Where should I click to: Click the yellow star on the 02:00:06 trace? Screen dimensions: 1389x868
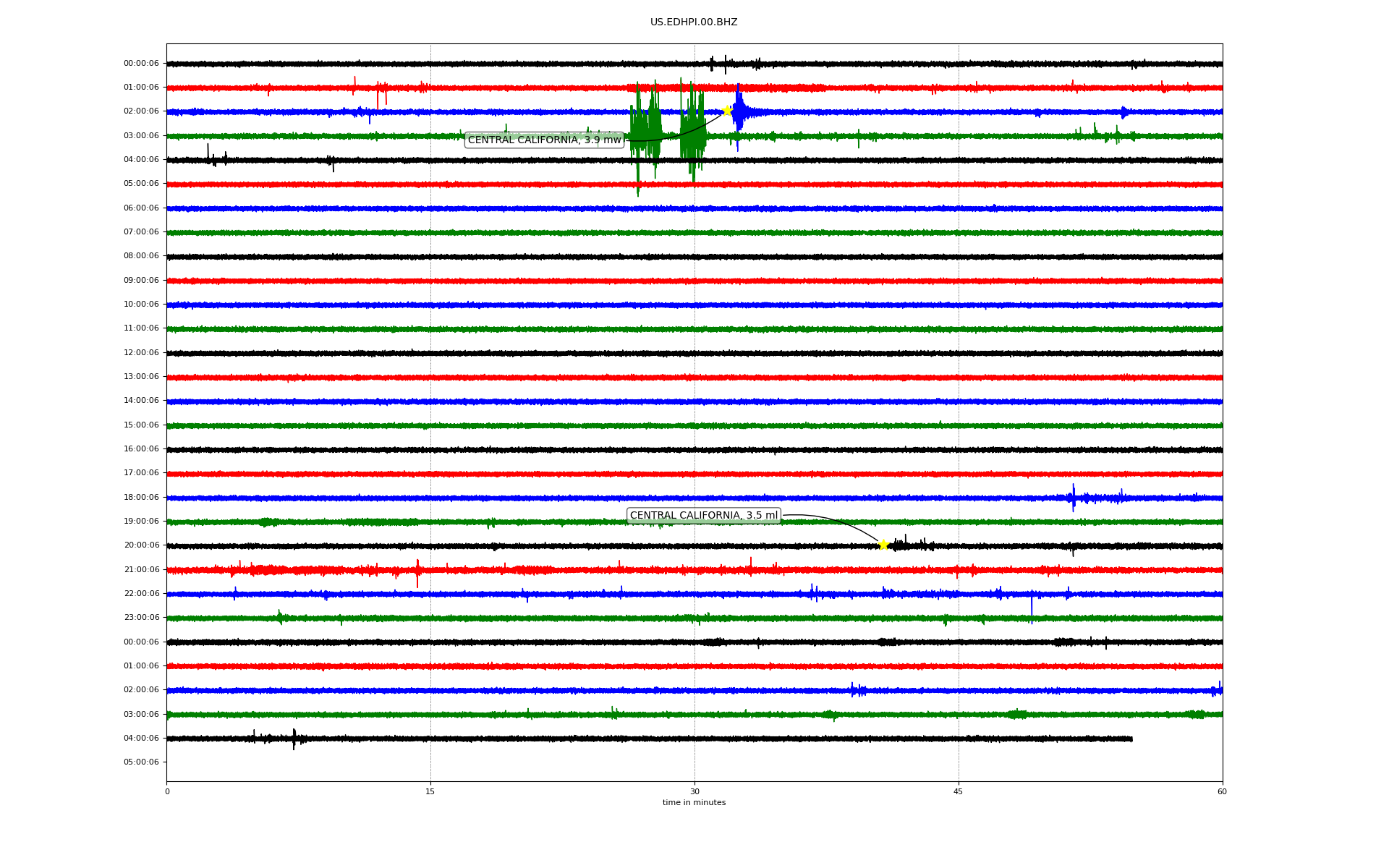(x=727, y=111)
